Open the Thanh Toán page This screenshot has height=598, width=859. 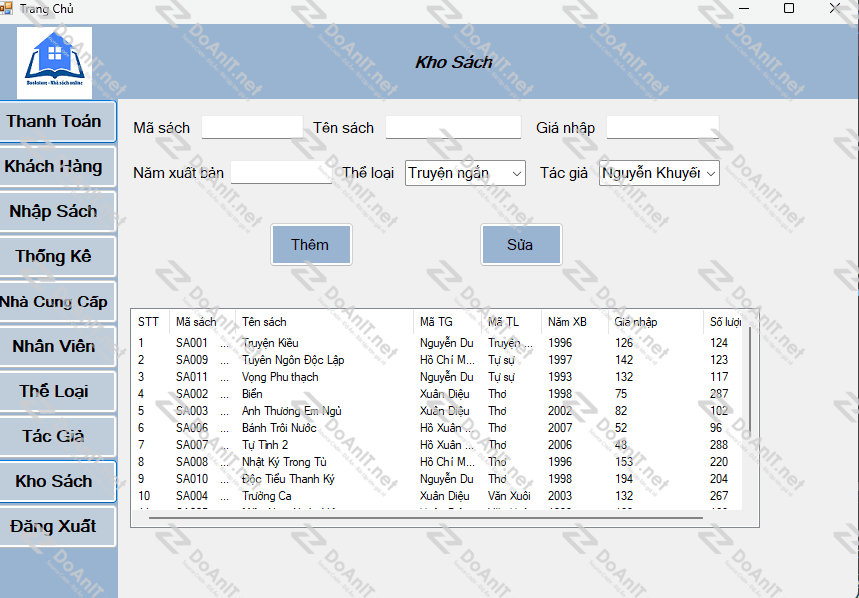[57, 121]
